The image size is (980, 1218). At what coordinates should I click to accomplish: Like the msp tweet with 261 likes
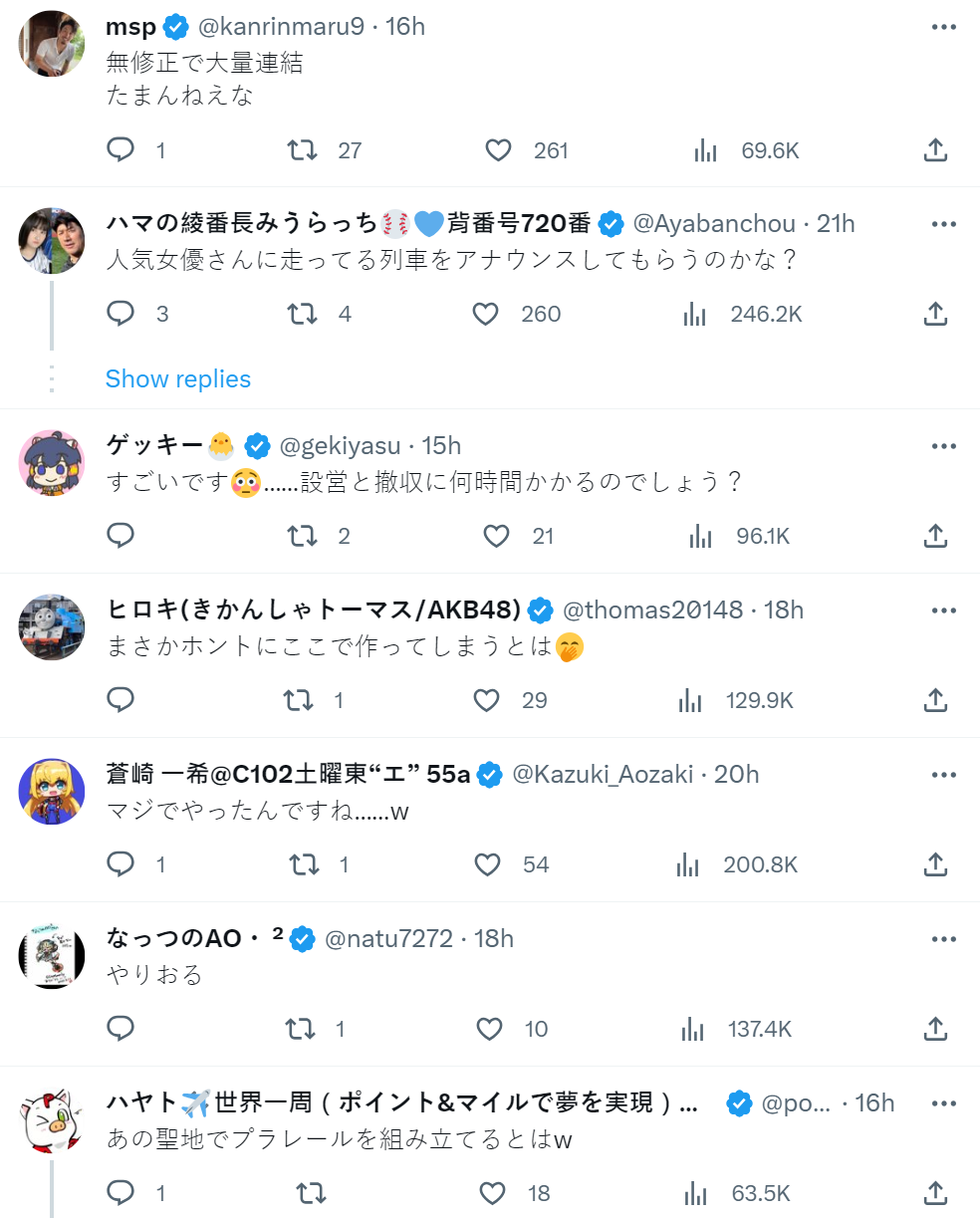coord(498,150)
